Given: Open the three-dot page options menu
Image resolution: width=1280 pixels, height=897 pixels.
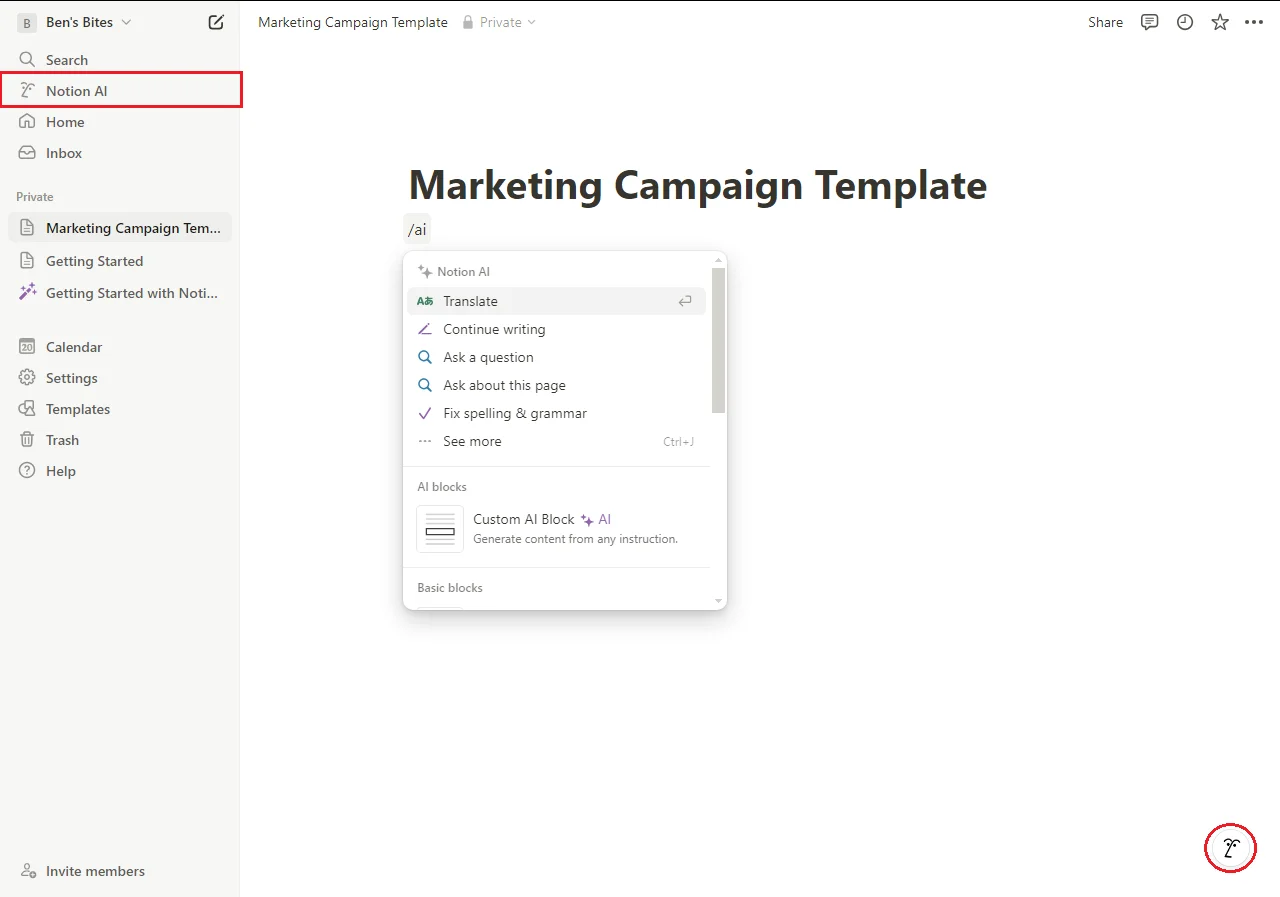Looking at the screenshot, I should (x=1254, y=22).
